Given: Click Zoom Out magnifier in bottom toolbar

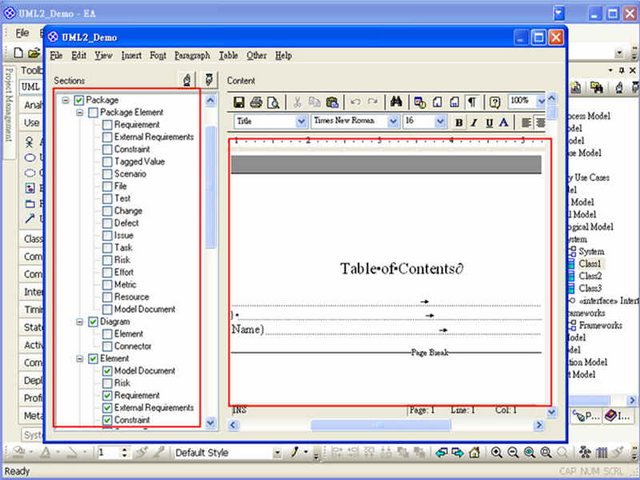Looking at the screenshot, I should click(513, 452).
